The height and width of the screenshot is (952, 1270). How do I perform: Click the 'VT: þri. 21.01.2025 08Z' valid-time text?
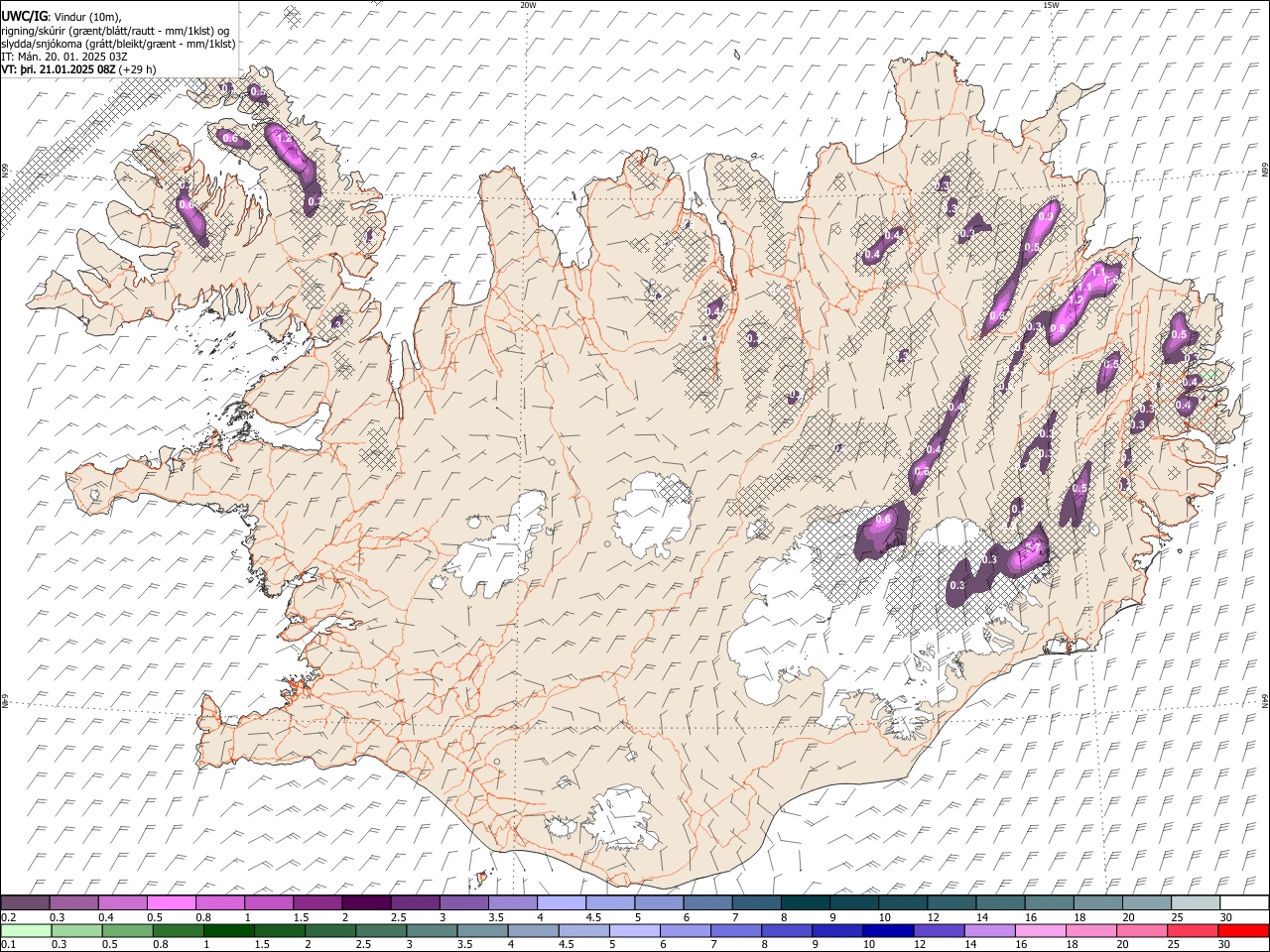click(x=58, y=69)
